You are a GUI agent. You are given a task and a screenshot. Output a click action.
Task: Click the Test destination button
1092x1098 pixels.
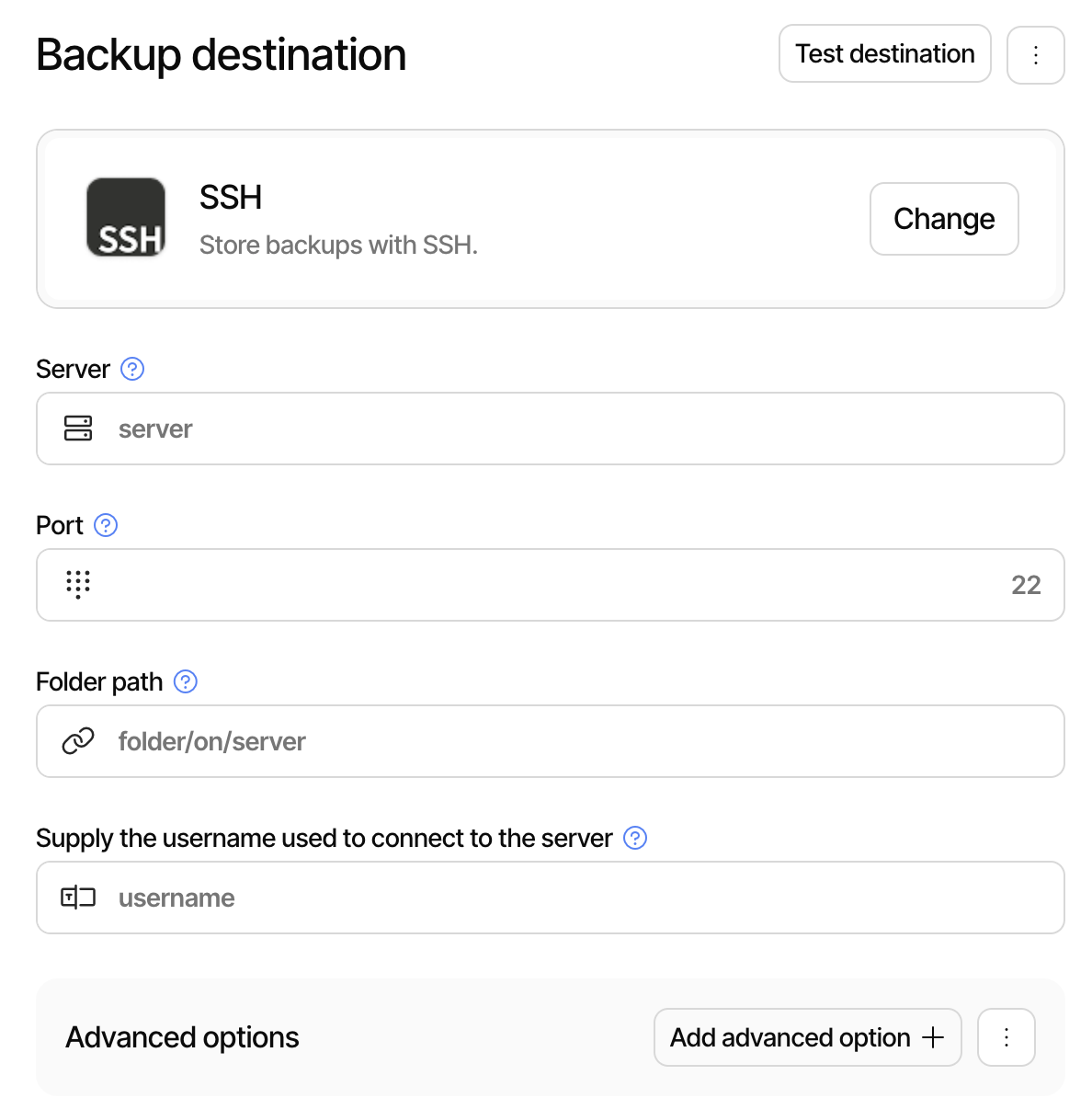(884, 53)
